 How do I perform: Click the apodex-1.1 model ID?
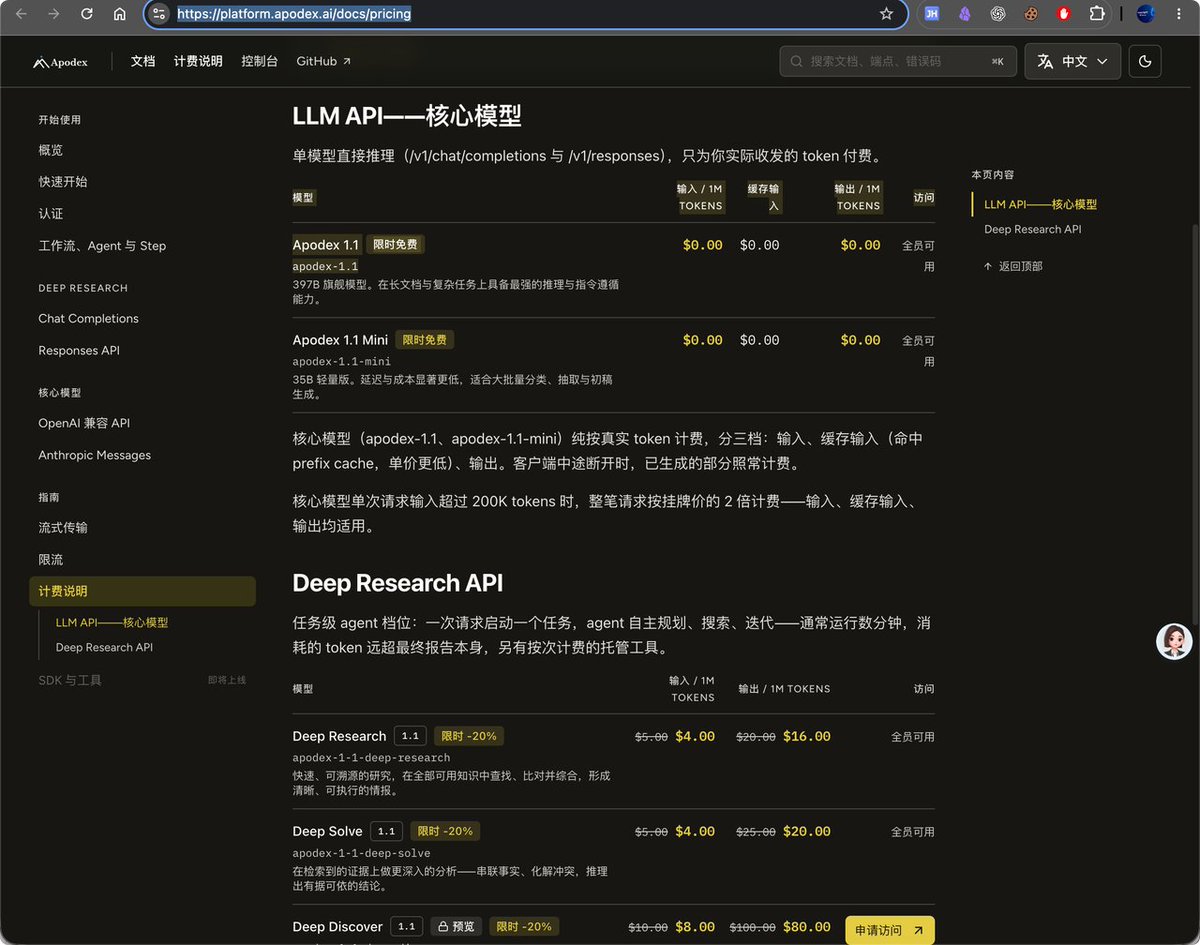click(325, 266)
